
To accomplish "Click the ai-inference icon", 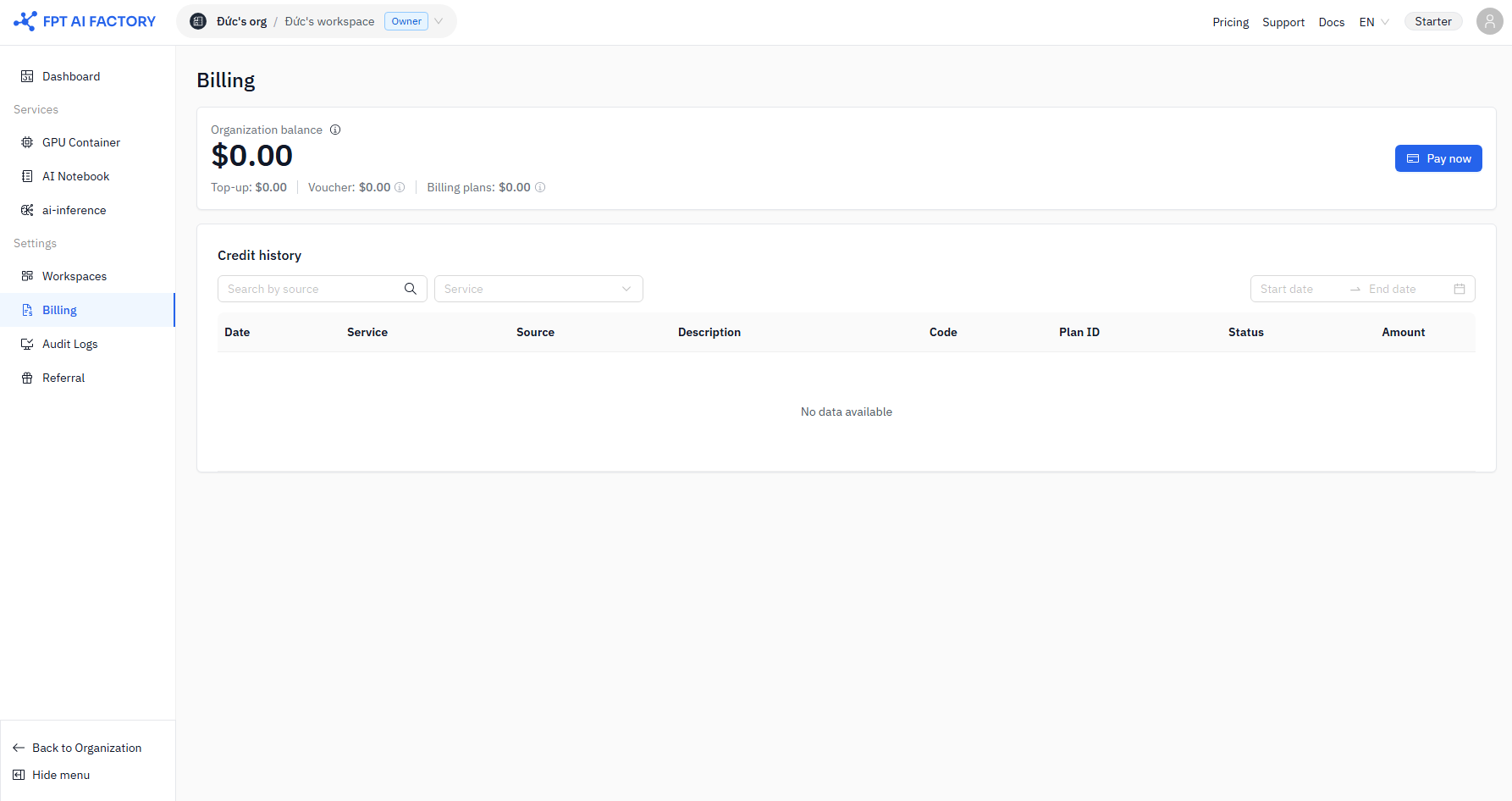I will coord(27,210).
